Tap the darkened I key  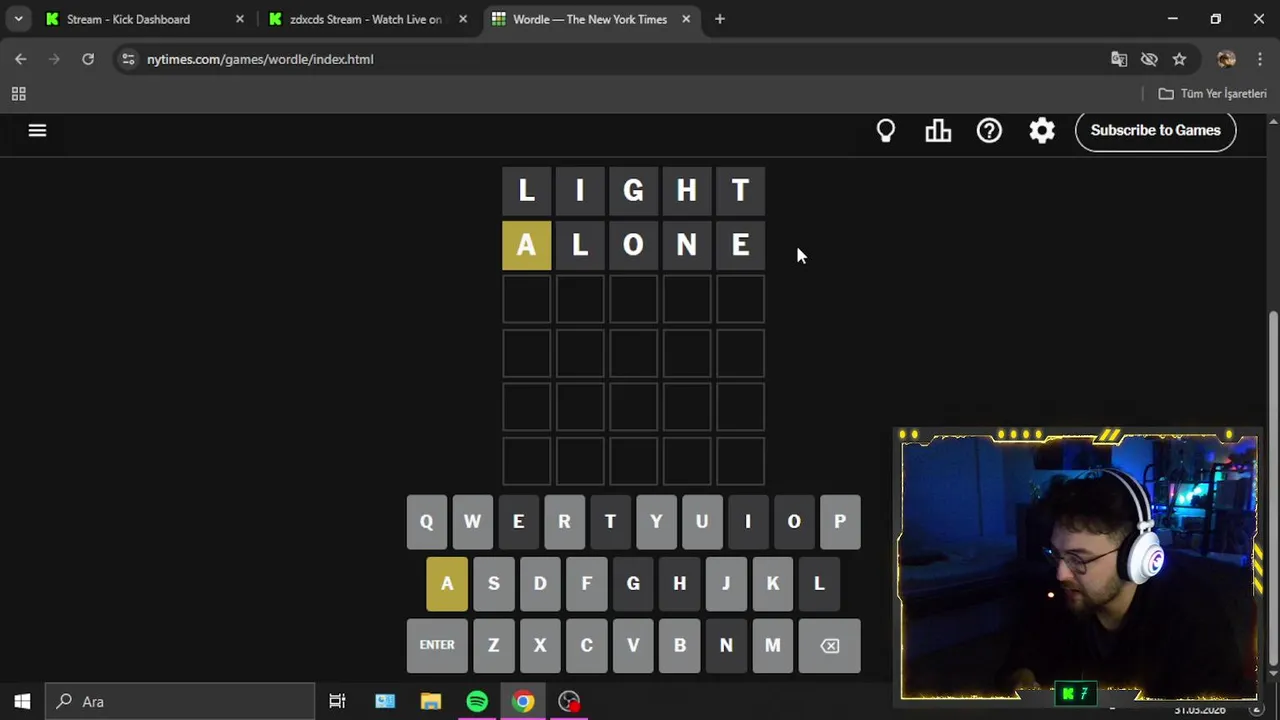coord(748,521)
